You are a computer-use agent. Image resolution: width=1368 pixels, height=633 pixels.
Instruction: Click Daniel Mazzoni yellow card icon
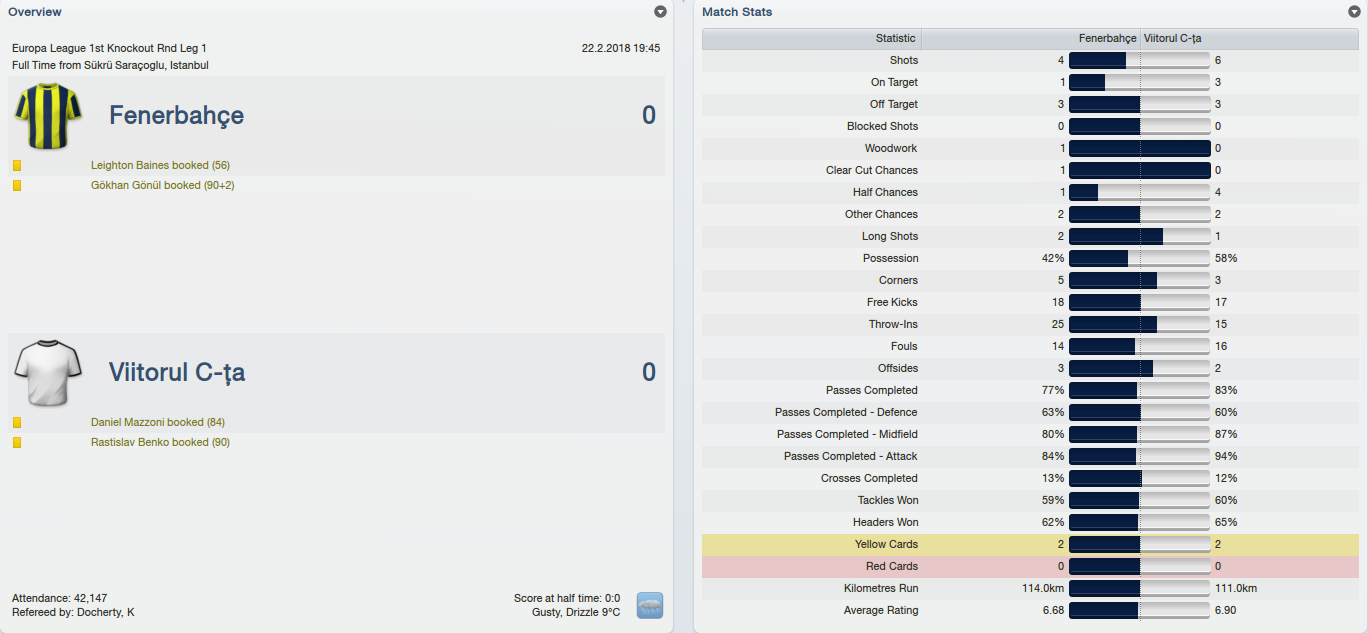pos(17,423)
